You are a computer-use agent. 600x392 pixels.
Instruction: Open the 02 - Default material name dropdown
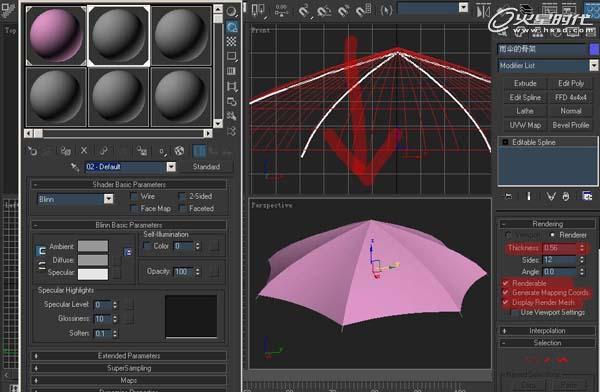pyautogui.click(x=171, y=167)
